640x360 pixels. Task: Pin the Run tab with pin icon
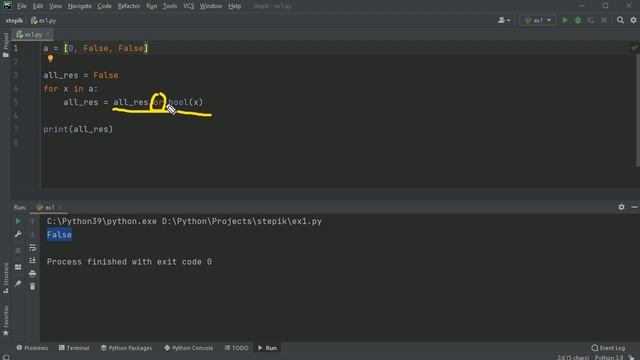point(18,283)
